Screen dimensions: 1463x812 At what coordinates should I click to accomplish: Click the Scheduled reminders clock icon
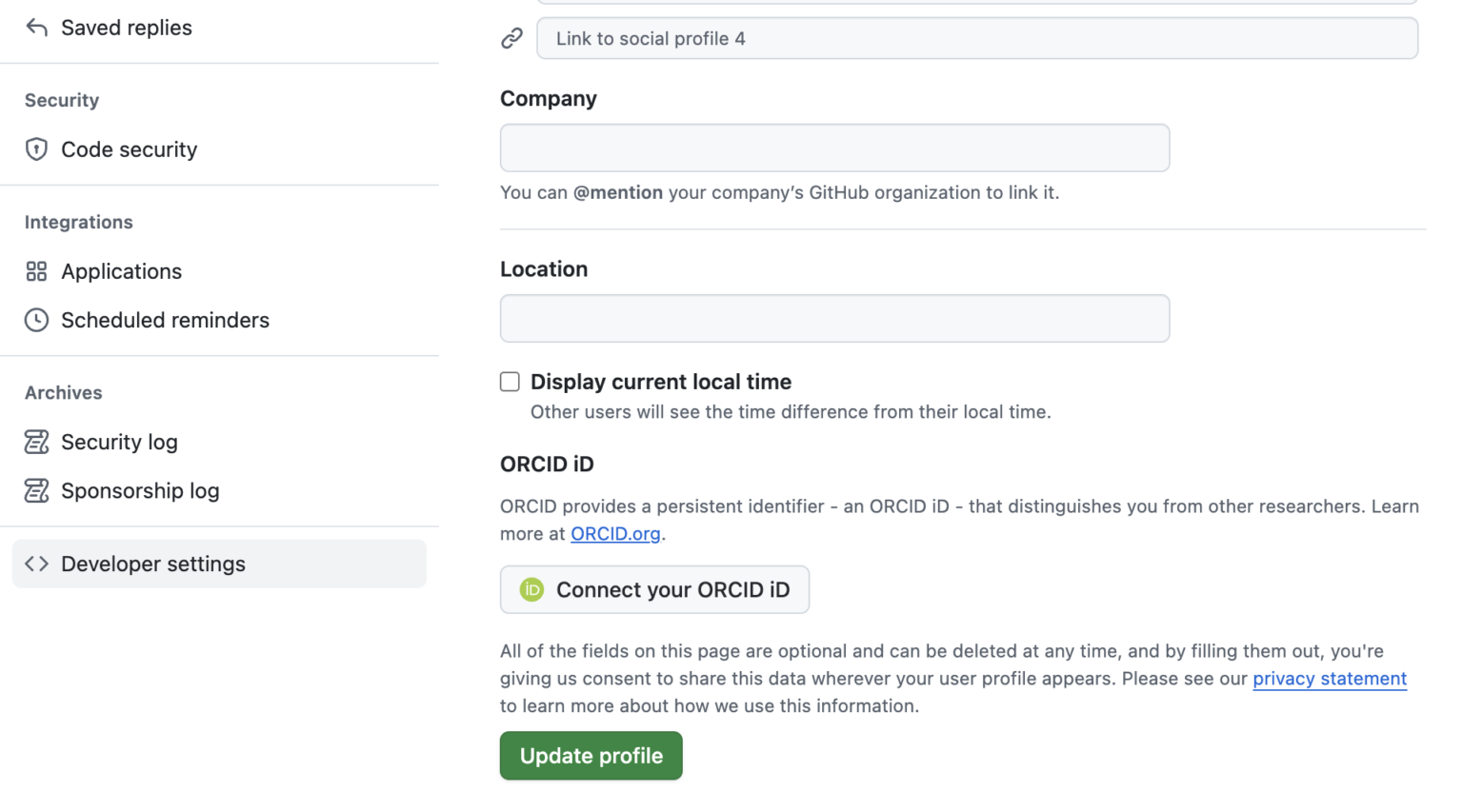point(36,320)
